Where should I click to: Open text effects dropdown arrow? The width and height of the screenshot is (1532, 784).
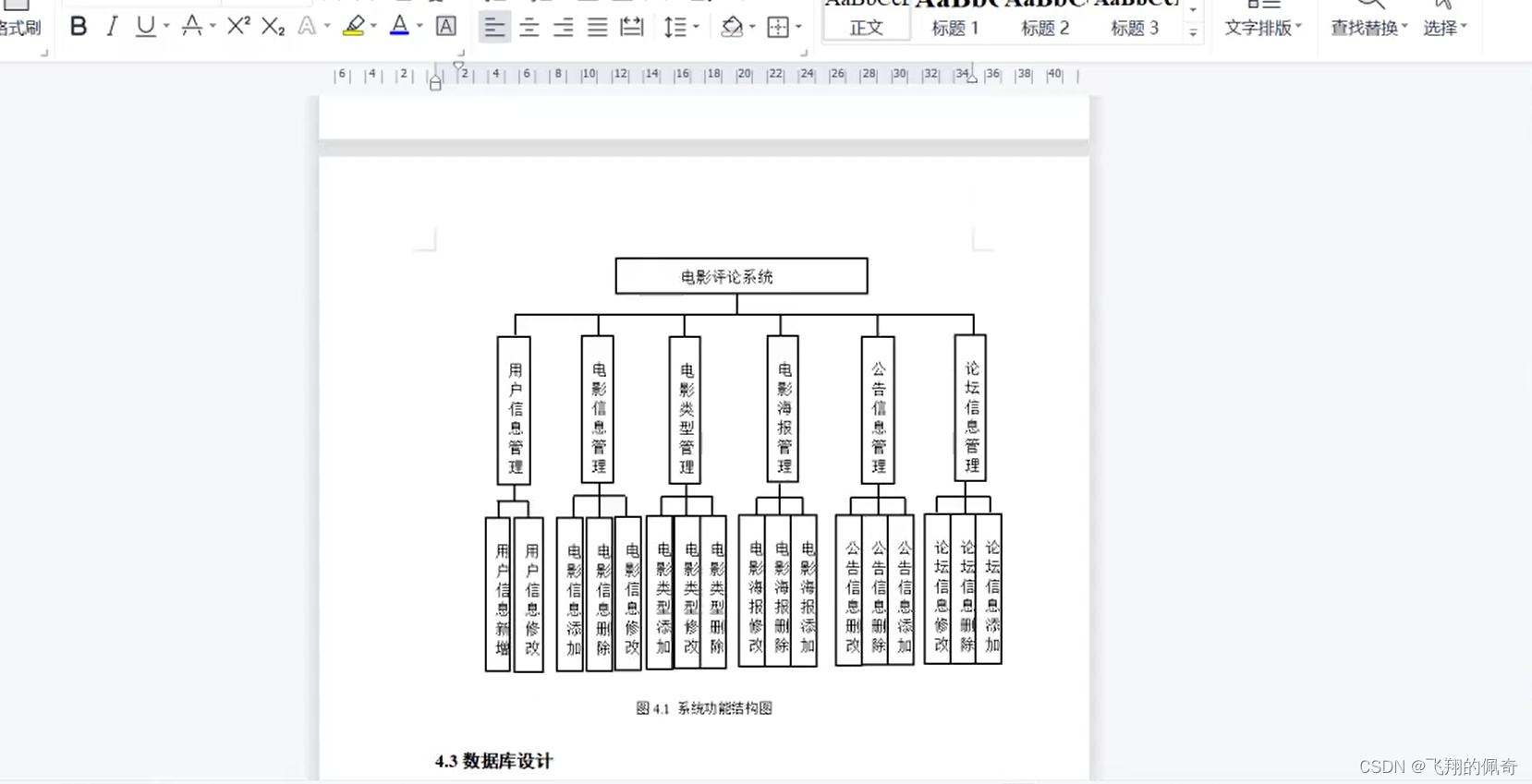coord(327,27)
